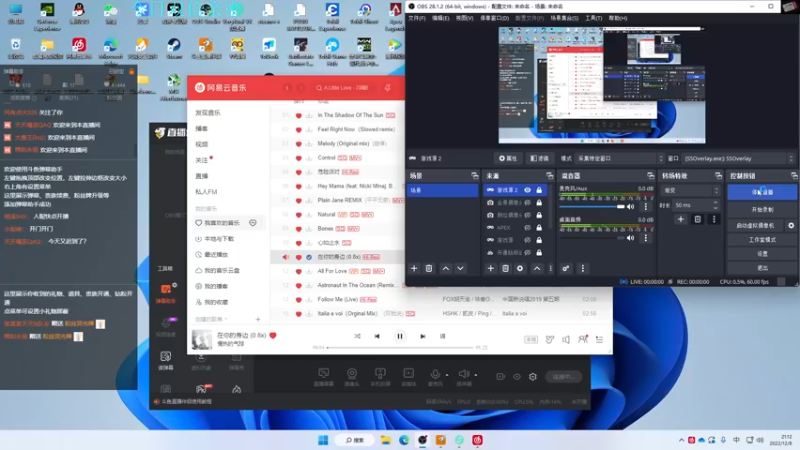Open the SSOverlay window selection dropdown
The image size is (800, 450).
(x=738, y=159)
